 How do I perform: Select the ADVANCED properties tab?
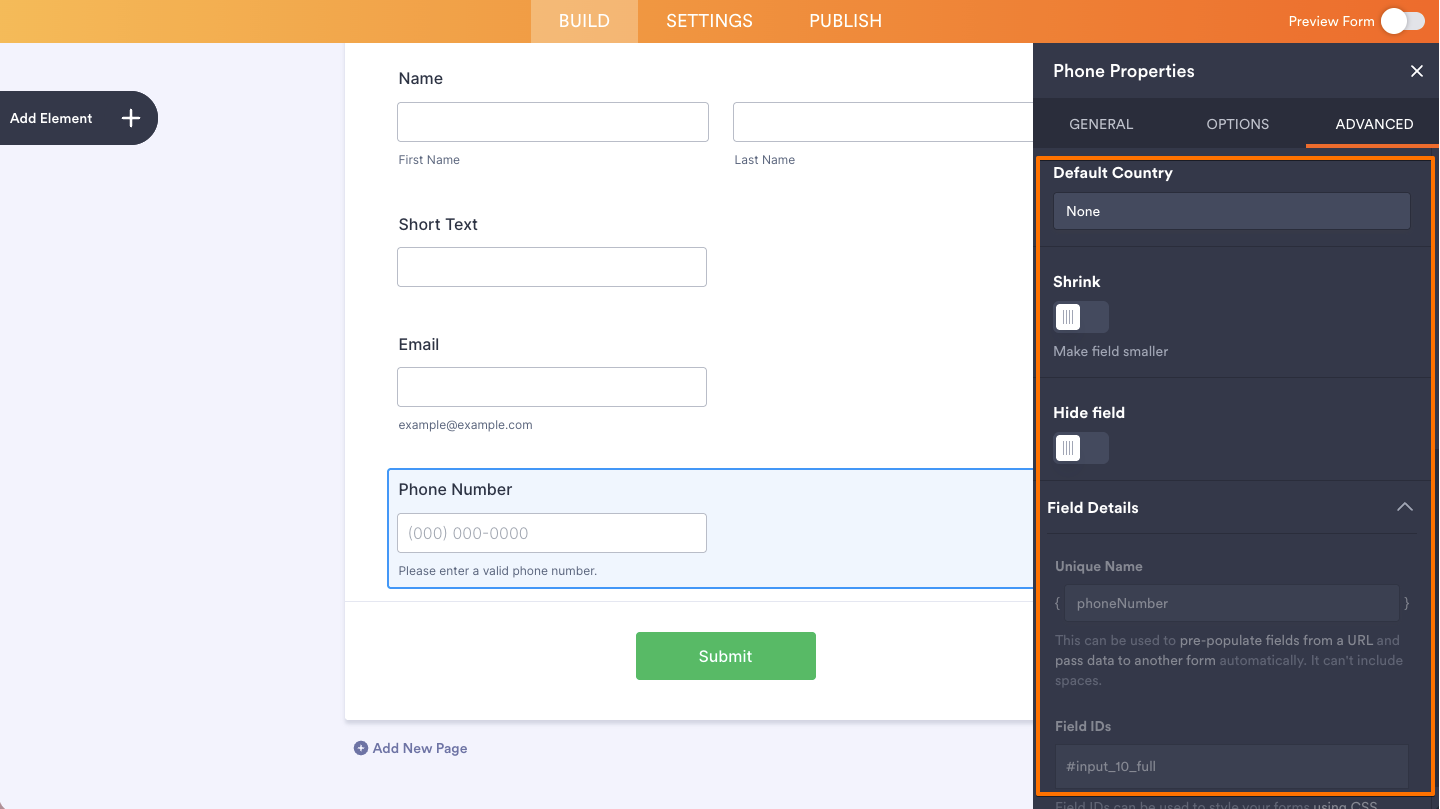(1374, 124)
